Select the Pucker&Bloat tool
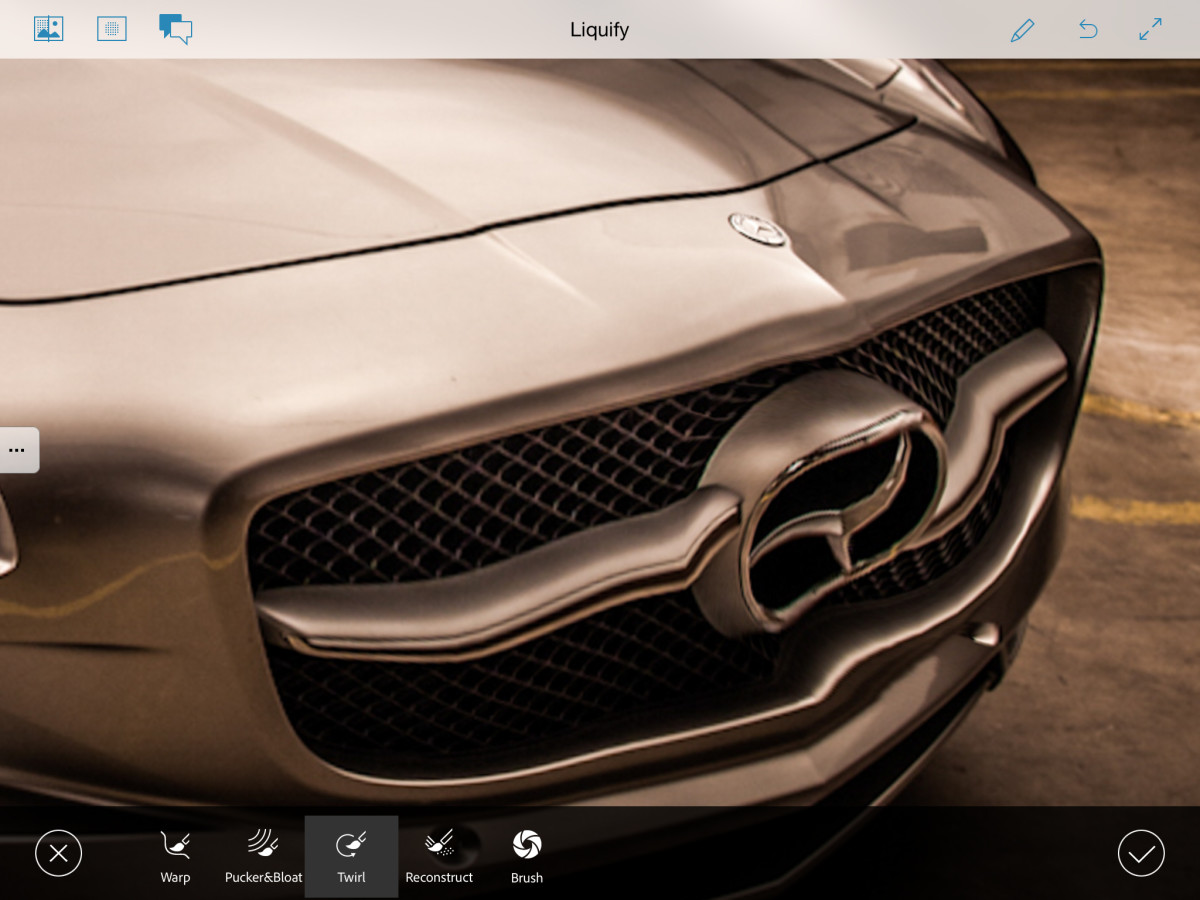 click(x=263, y=856)
